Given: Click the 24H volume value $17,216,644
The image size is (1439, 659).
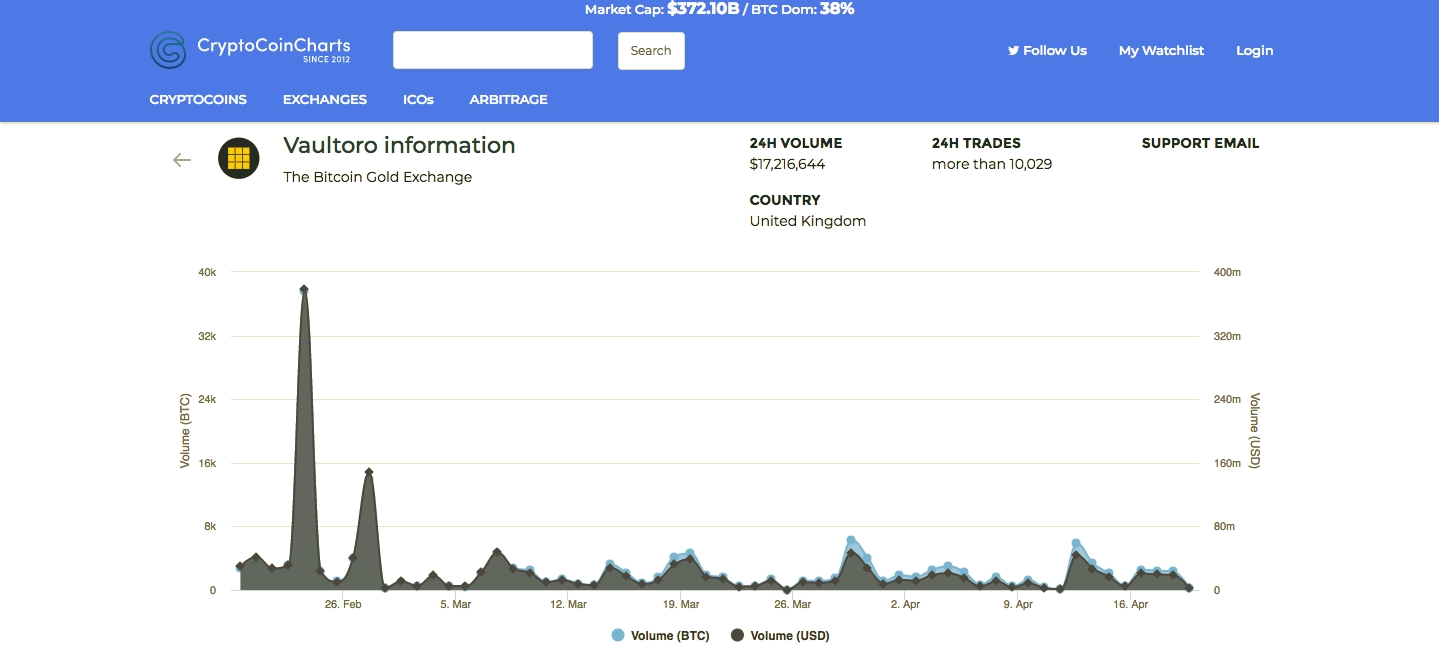Looking at the screenshot, I should [x=787, y=164].
